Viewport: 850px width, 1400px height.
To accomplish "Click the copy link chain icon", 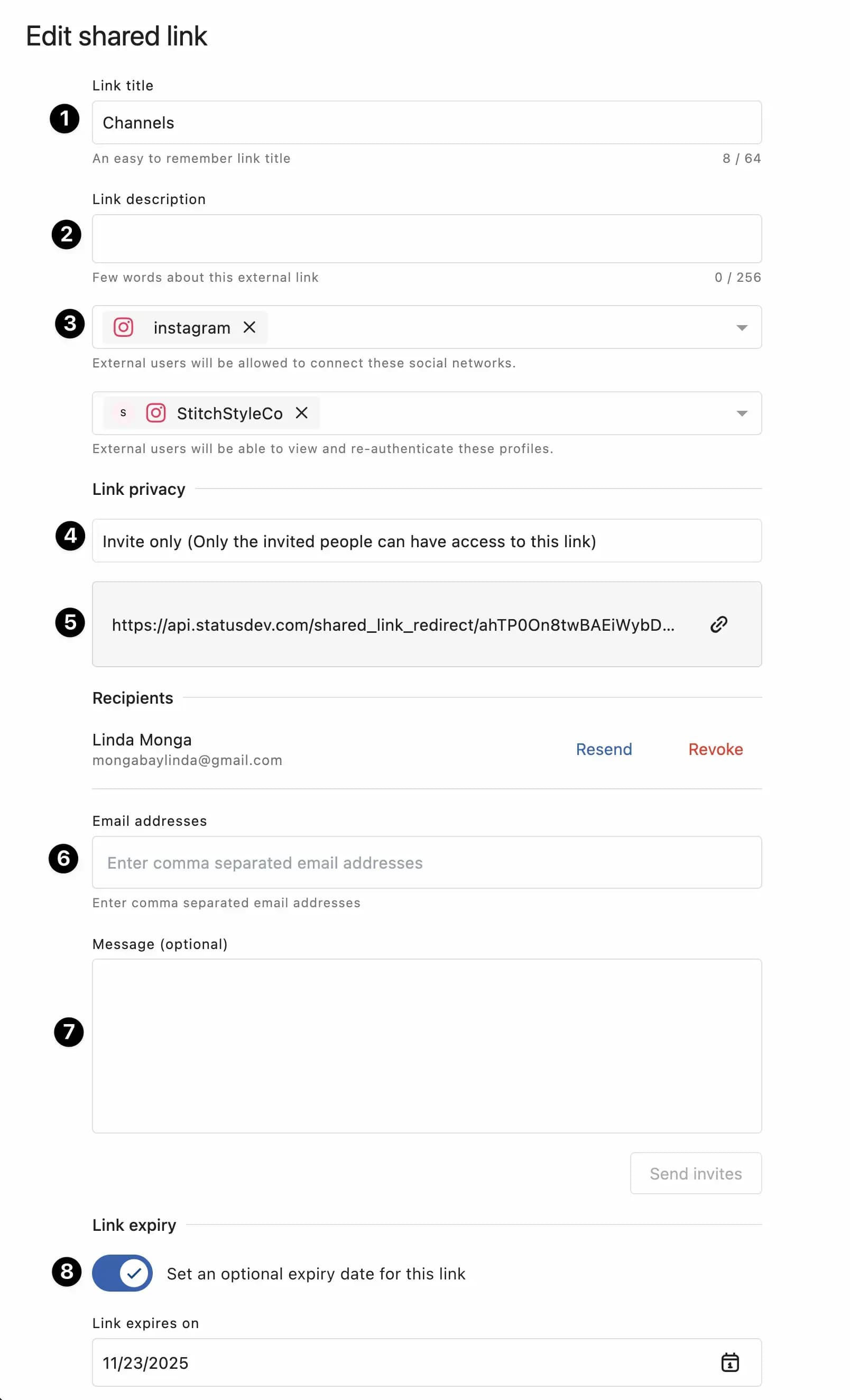I will pyautogui.click(x=719, y=624).
